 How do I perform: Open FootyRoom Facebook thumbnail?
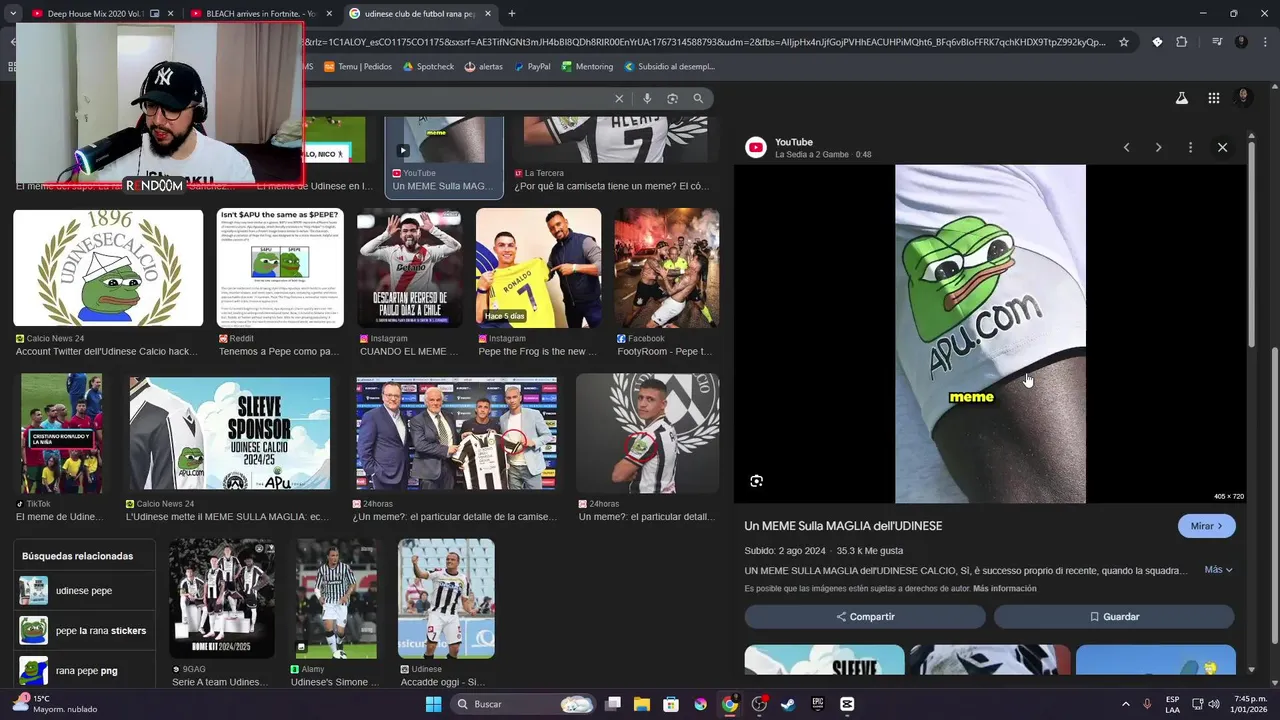coord(666,268)
